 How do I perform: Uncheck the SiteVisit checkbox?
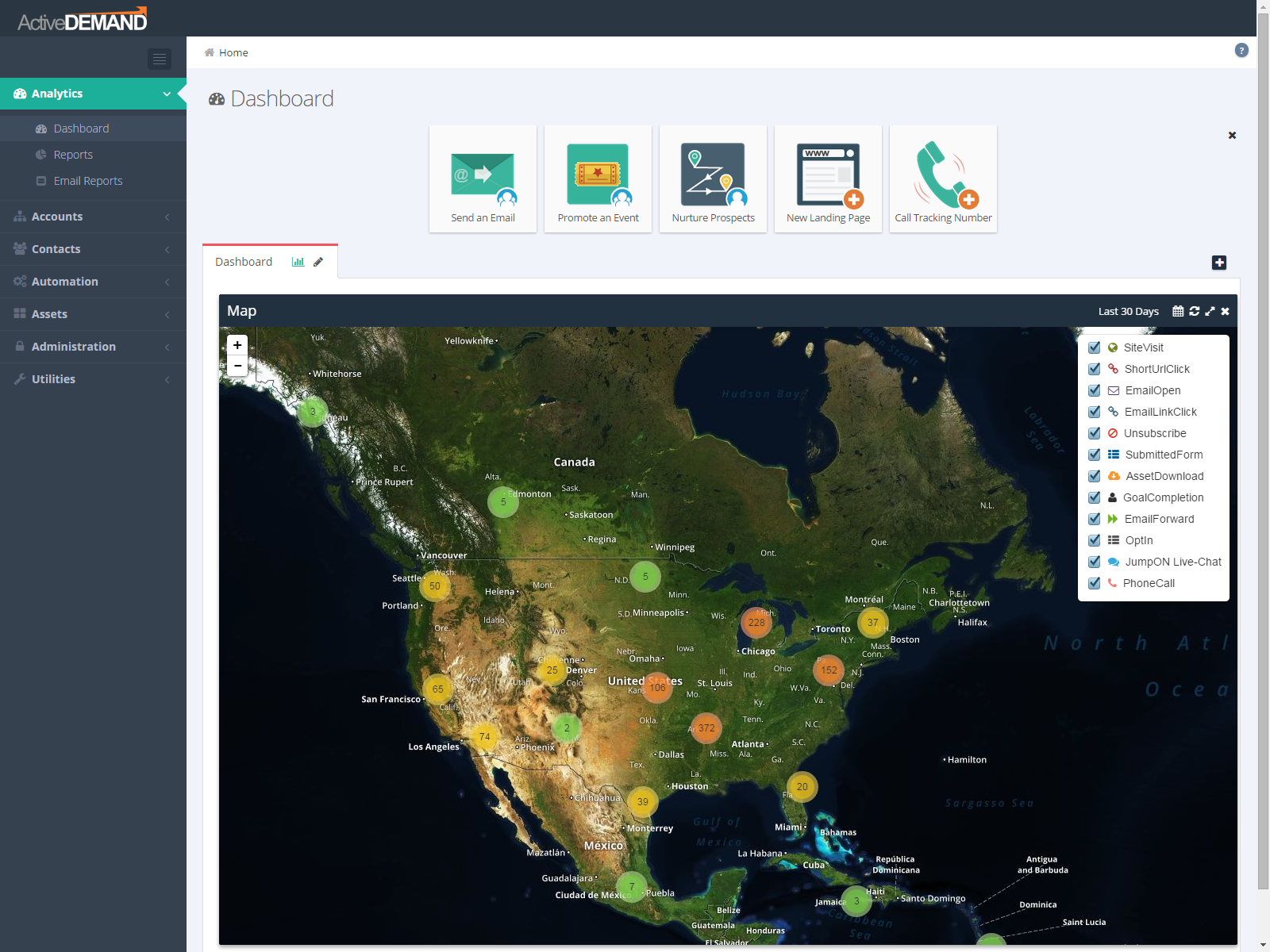tap(1094, 347)
